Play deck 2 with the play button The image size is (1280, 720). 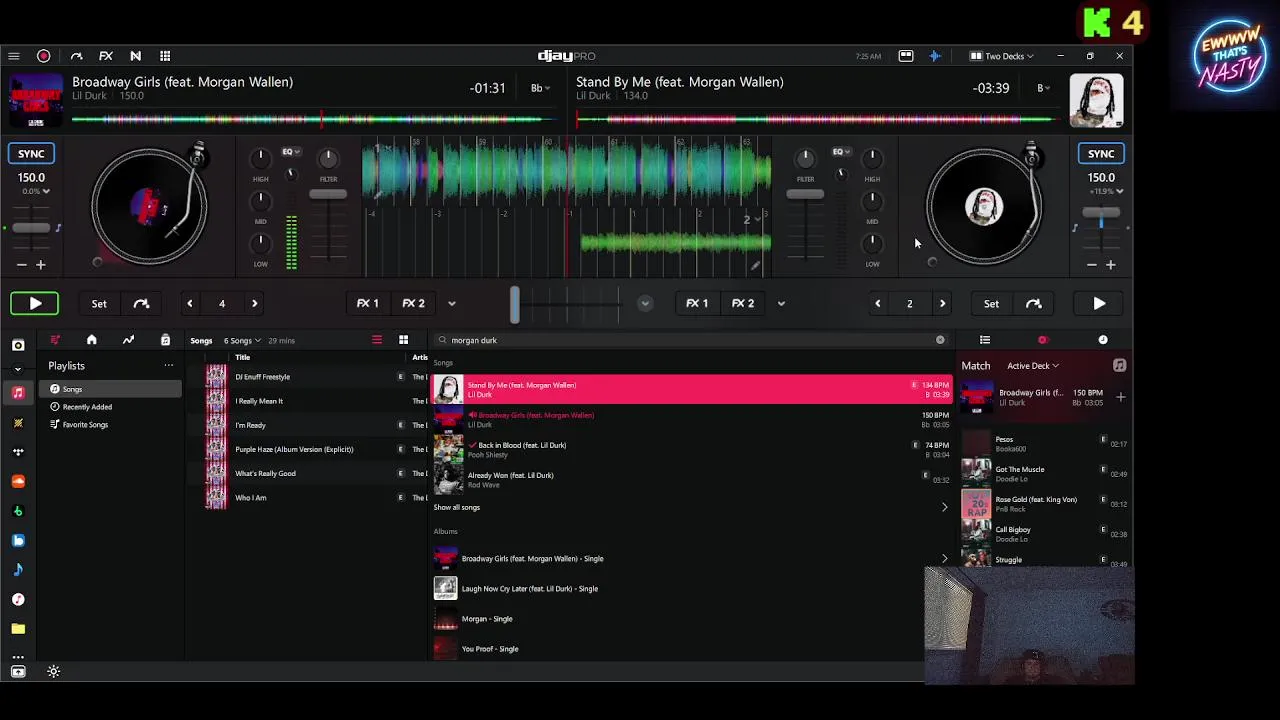point(1099,303)
